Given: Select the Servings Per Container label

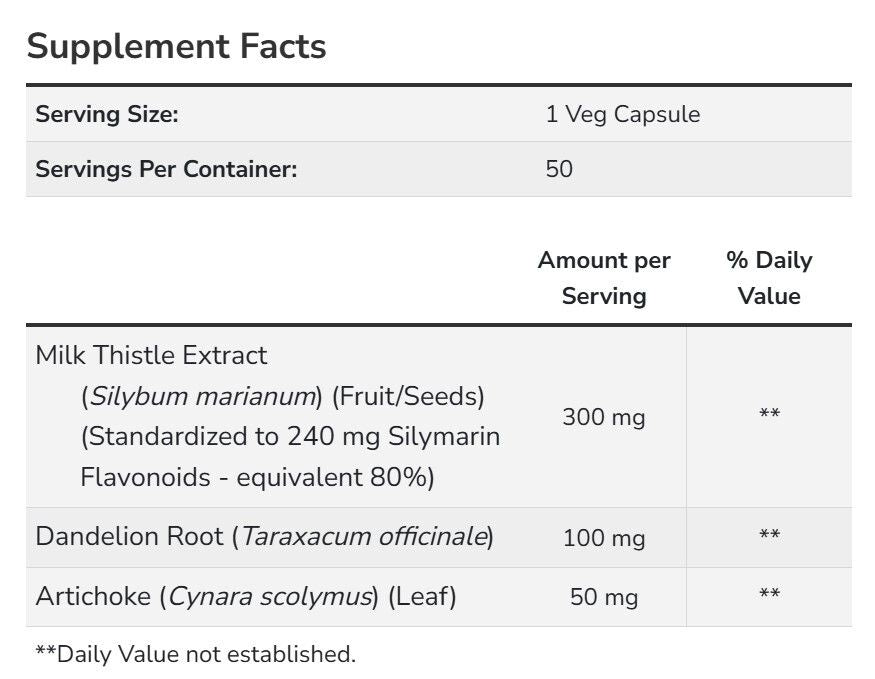Looking at the screenshot, I should [x=166, y=169].
